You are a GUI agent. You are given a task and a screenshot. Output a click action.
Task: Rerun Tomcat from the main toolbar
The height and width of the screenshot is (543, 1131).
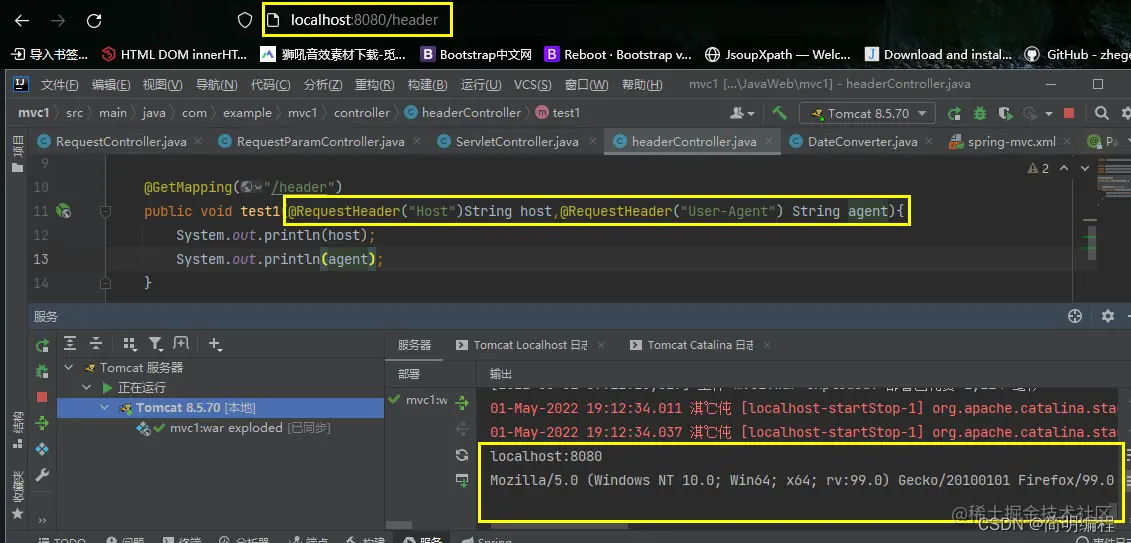(954, 113)
